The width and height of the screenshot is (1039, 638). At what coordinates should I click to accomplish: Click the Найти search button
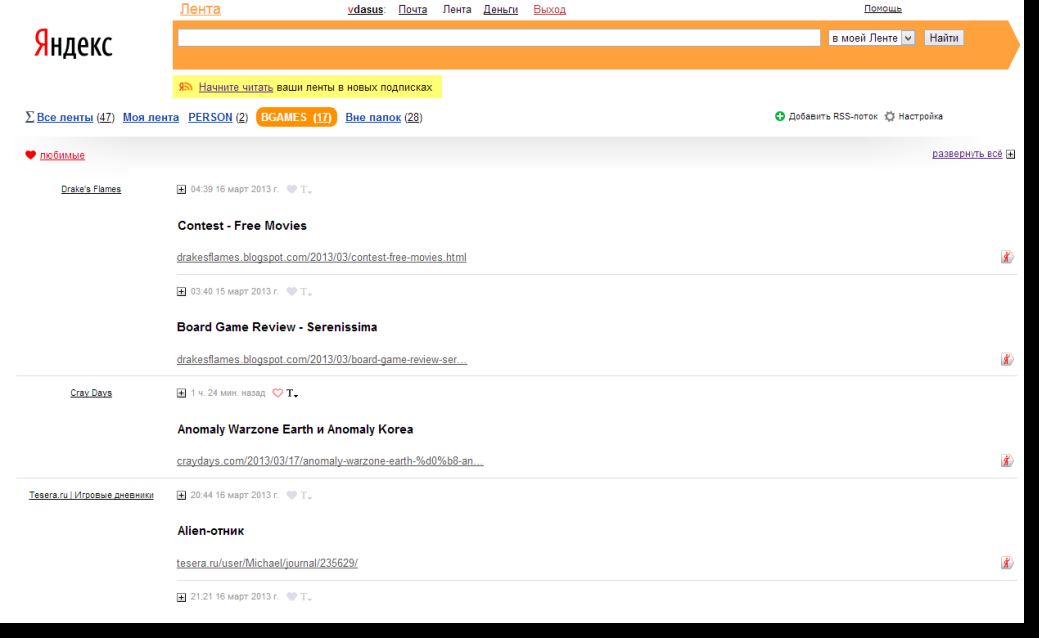point(944,38)
